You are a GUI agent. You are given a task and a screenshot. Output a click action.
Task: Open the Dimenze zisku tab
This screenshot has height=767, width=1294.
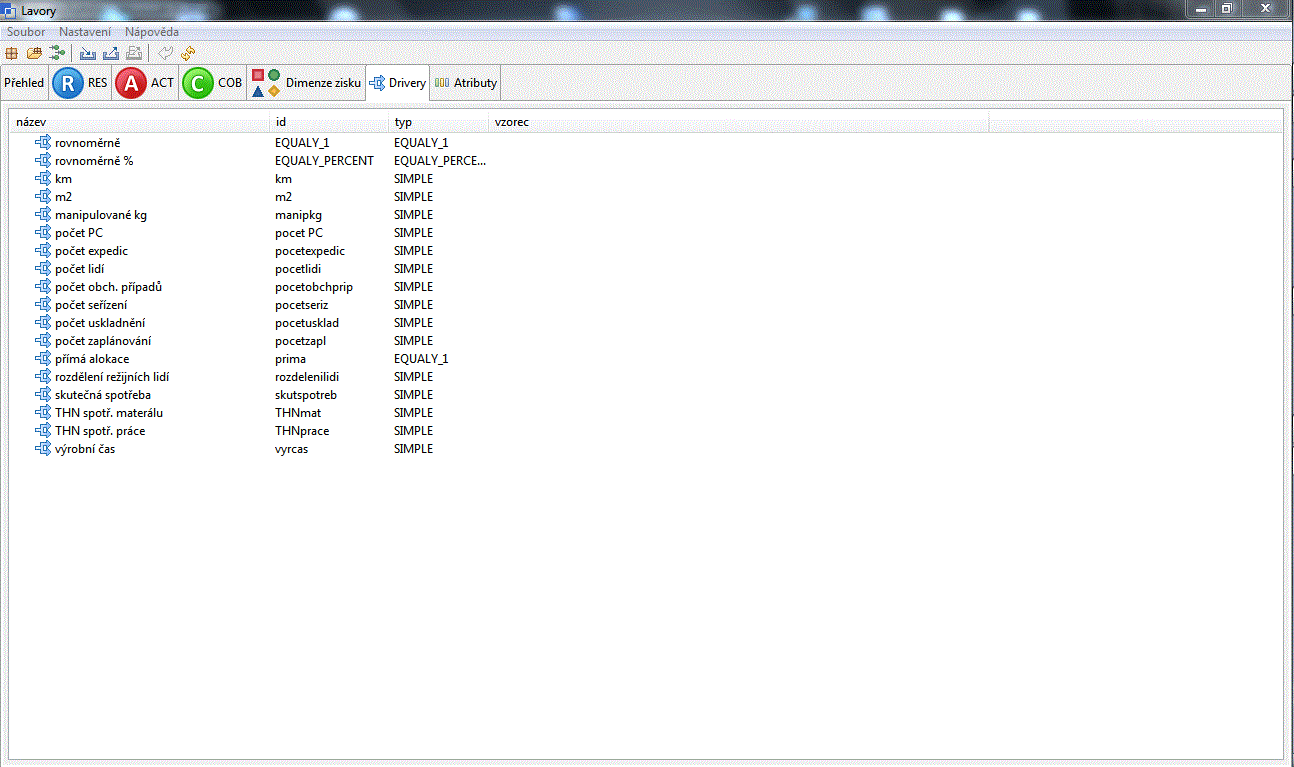point(306,83)
